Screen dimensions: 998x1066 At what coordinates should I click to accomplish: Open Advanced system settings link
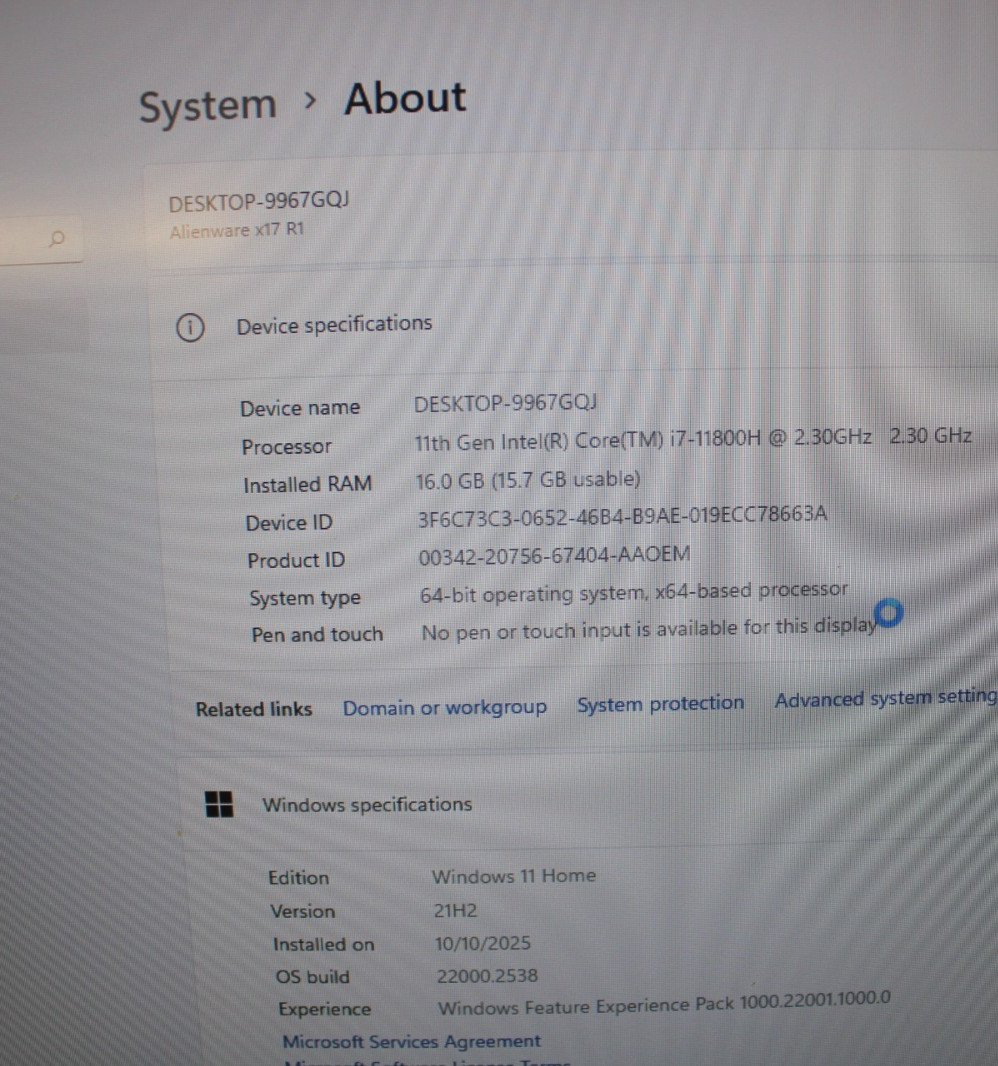(886, 698)
